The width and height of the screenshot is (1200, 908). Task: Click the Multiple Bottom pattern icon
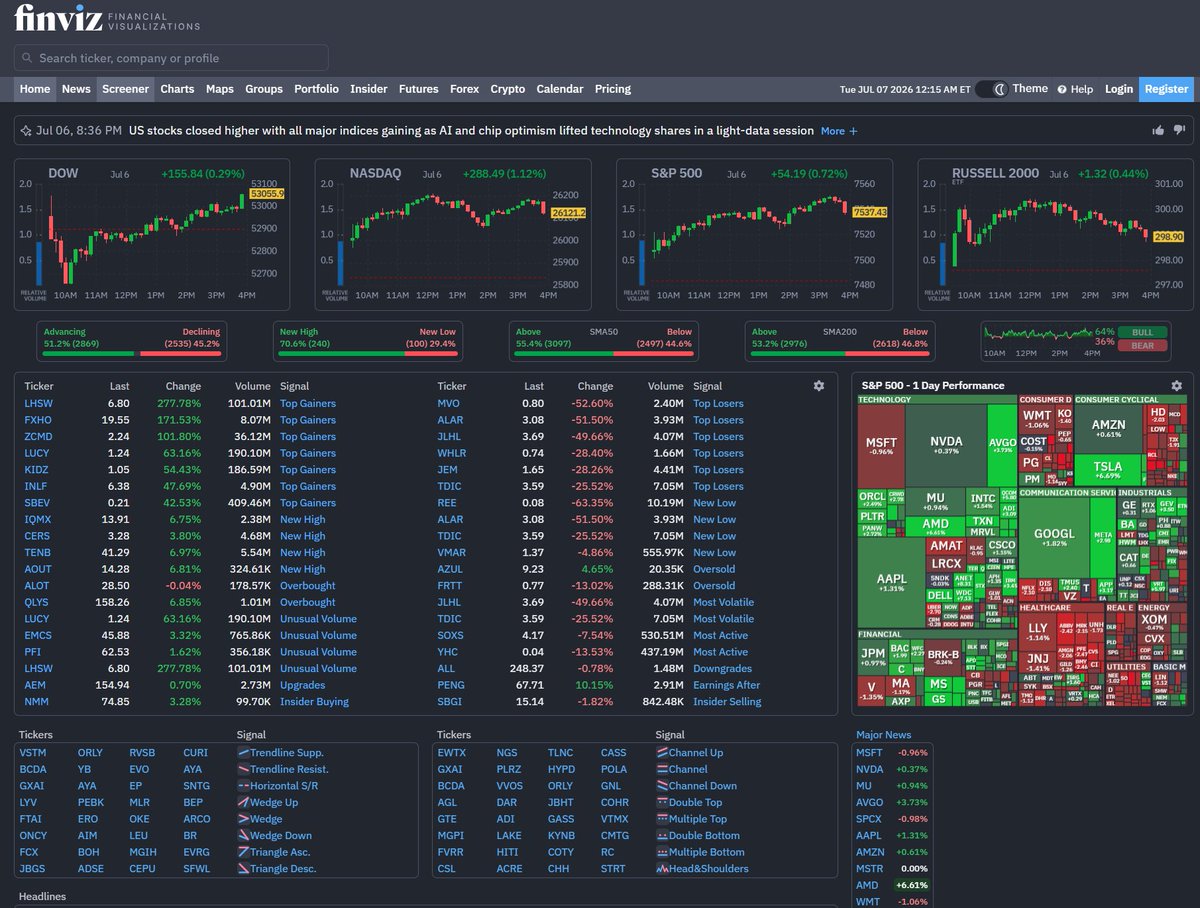click(662, 852)
